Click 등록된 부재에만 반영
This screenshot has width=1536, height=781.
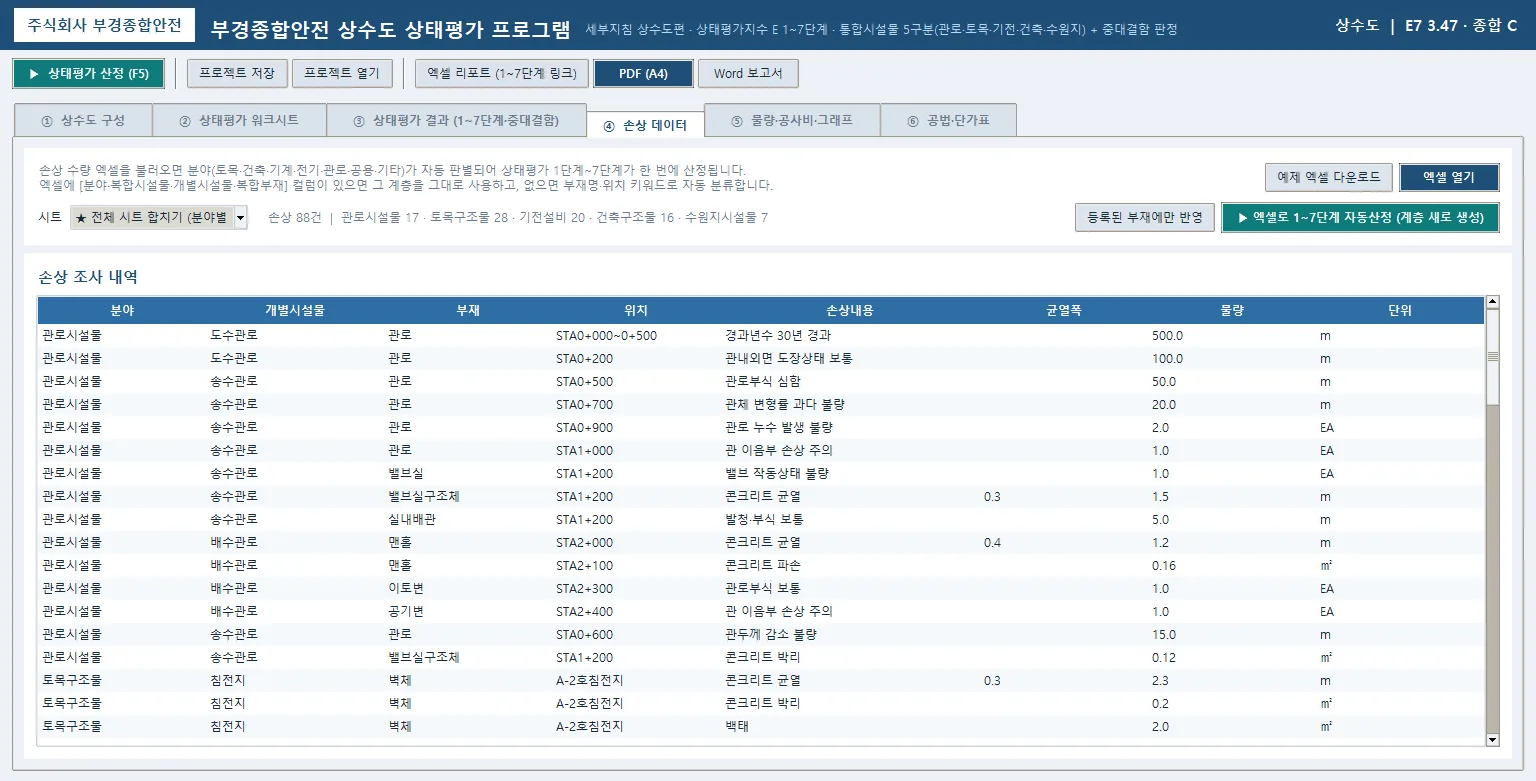click(x=1145, y=217)
